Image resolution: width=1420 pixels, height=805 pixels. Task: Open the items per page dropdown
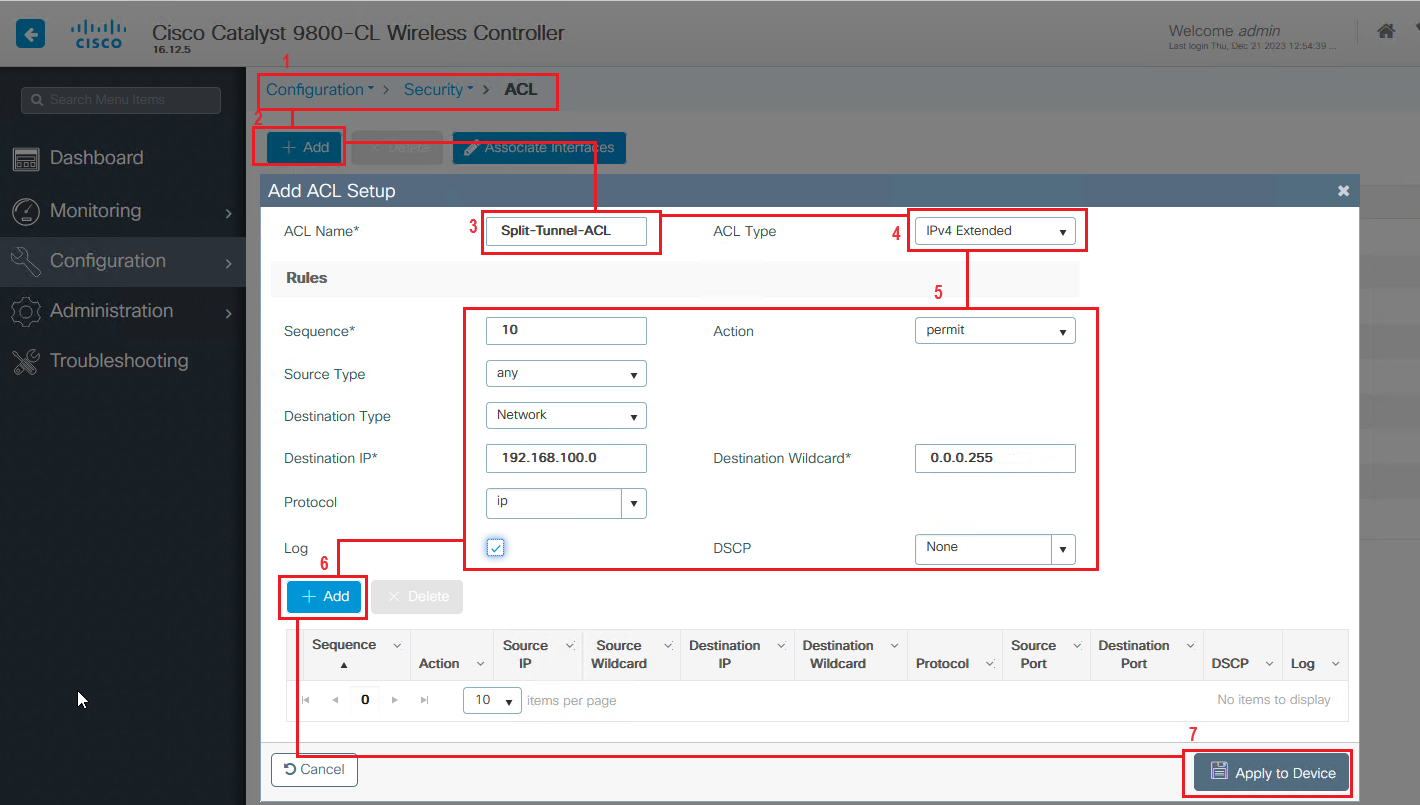(x=493, y=700)
